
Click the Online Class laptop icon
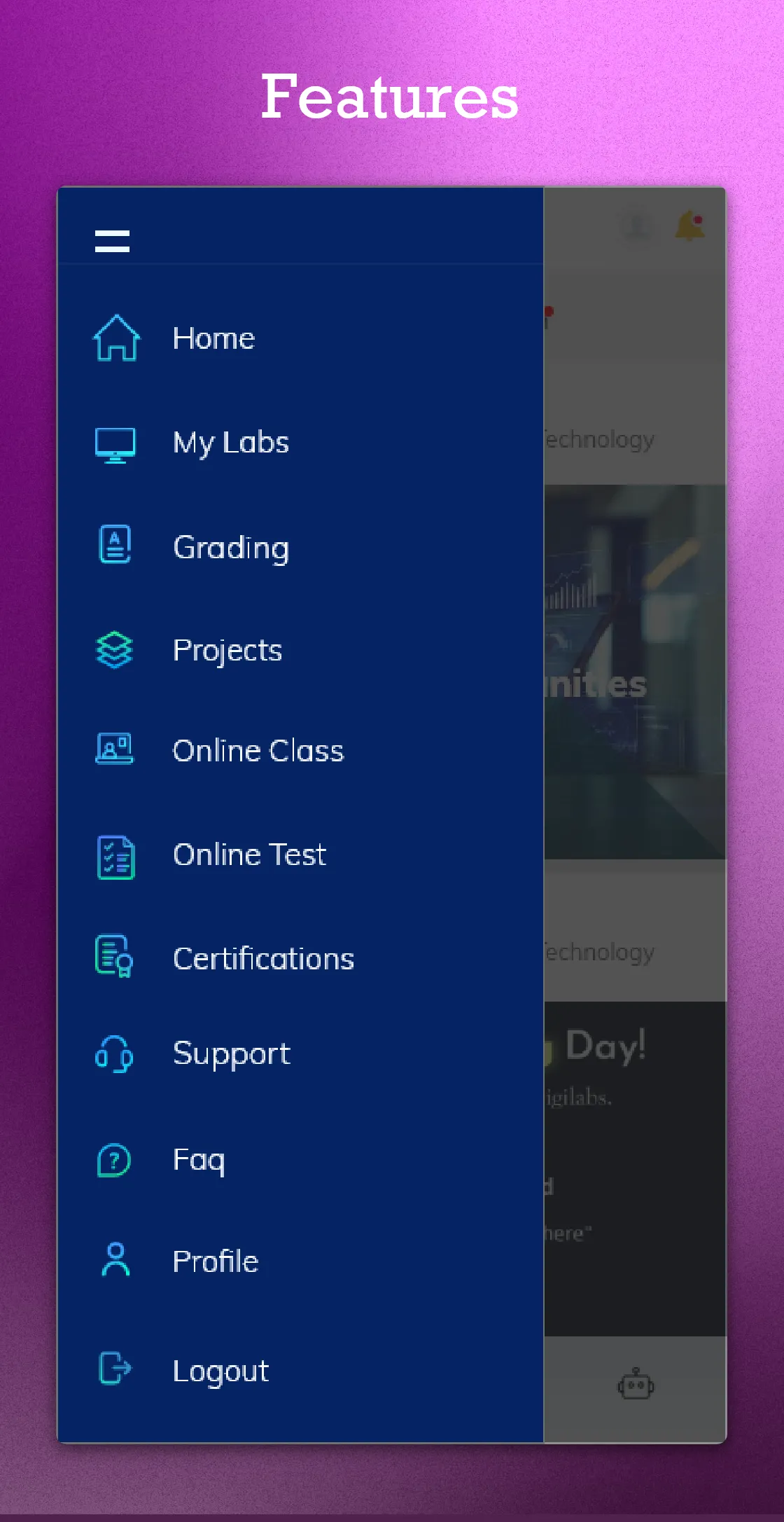115,748
